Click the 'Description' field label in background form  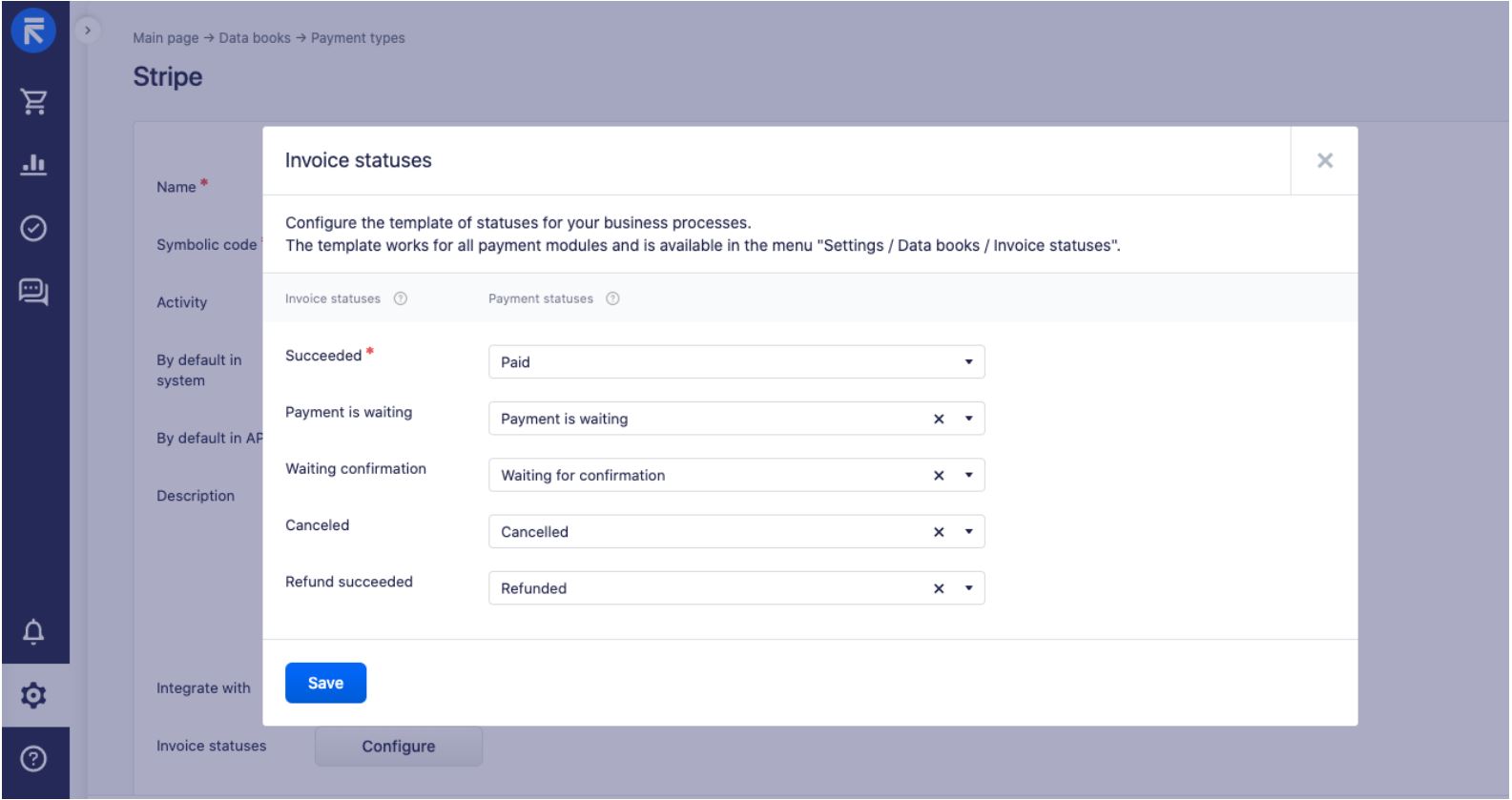click(196, 496)
